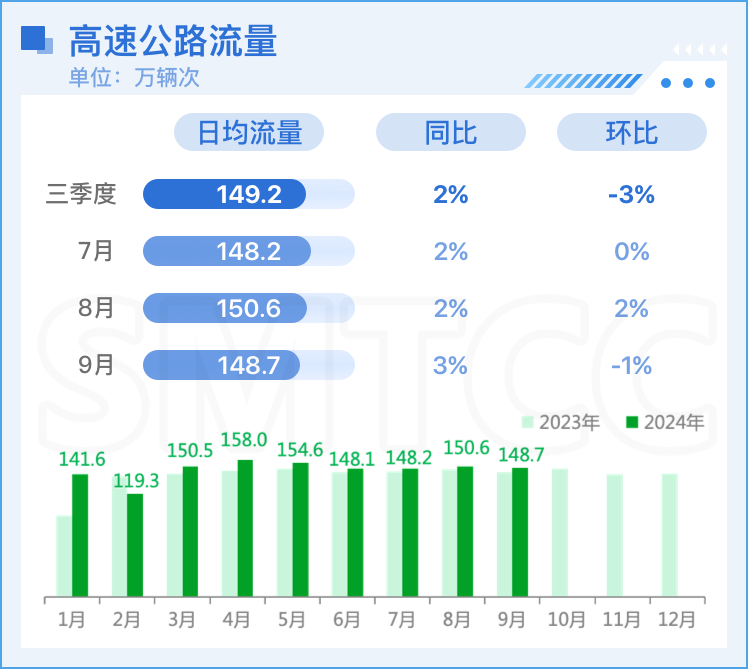Click the 三季度 环比 value -3%

tap(632, 194)
